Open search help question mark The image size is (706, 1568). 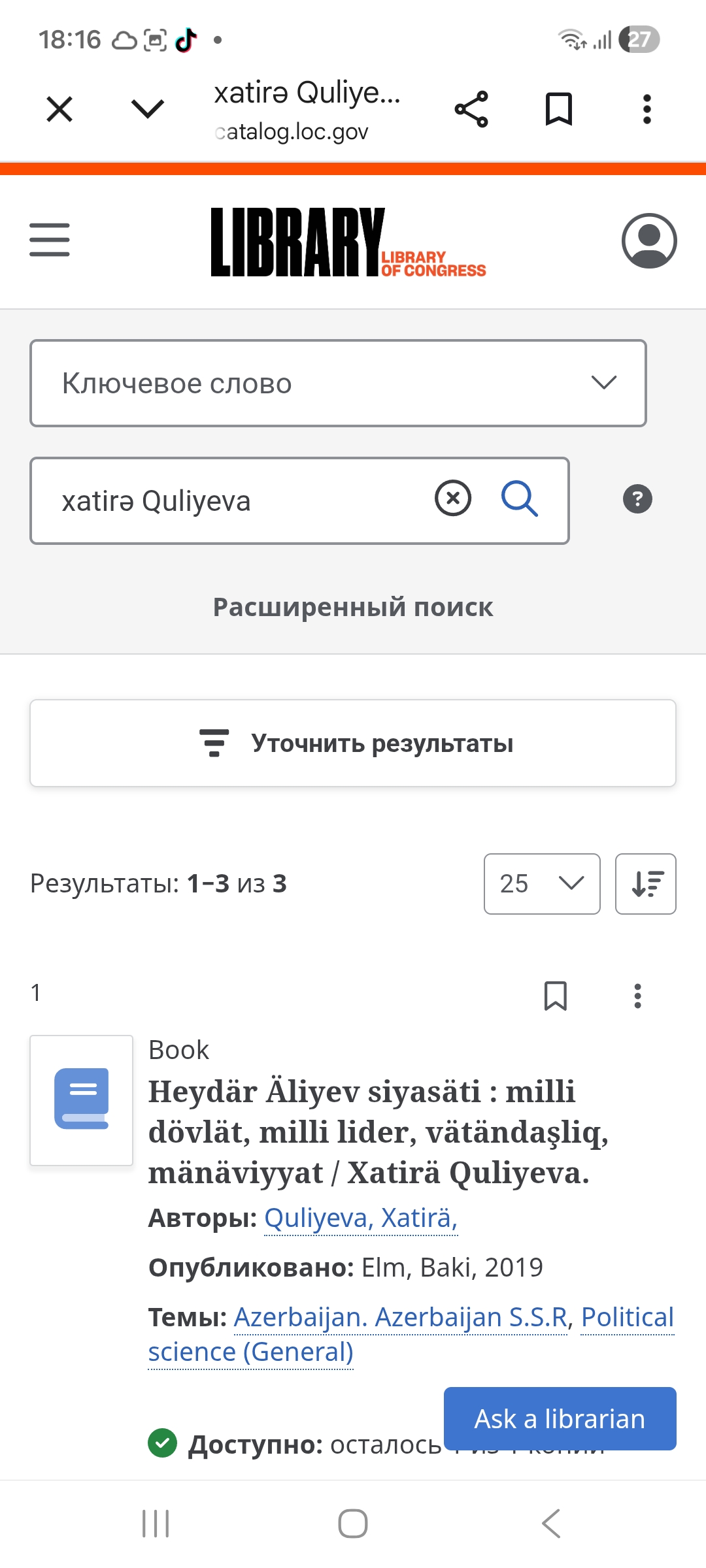[x=637, y=499]
